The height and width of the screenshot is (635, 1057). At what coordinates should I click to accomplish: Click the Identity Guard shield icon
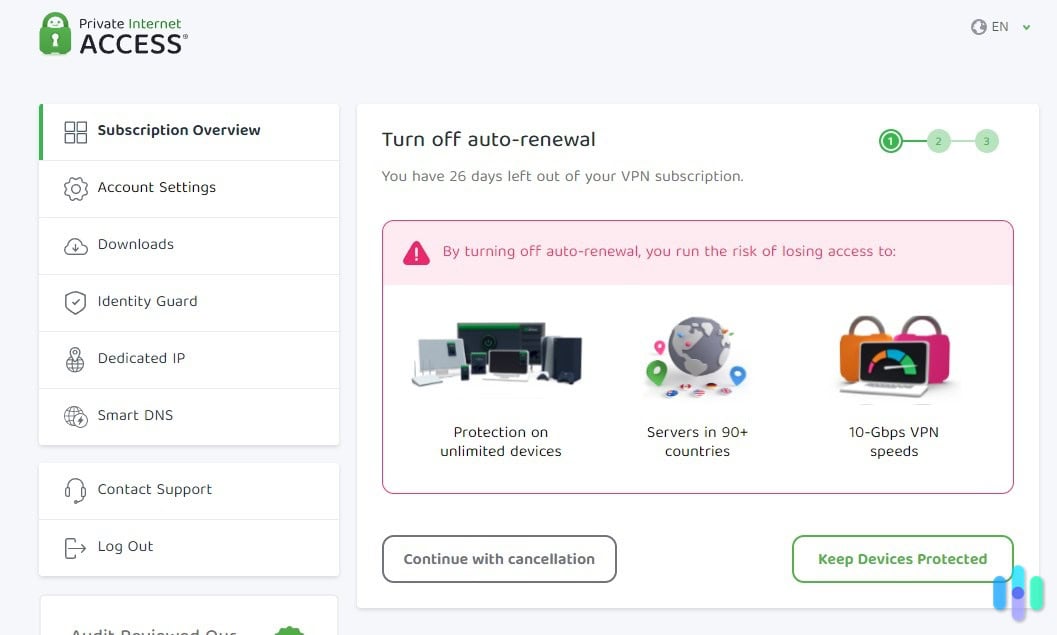[x=75, y=302]
